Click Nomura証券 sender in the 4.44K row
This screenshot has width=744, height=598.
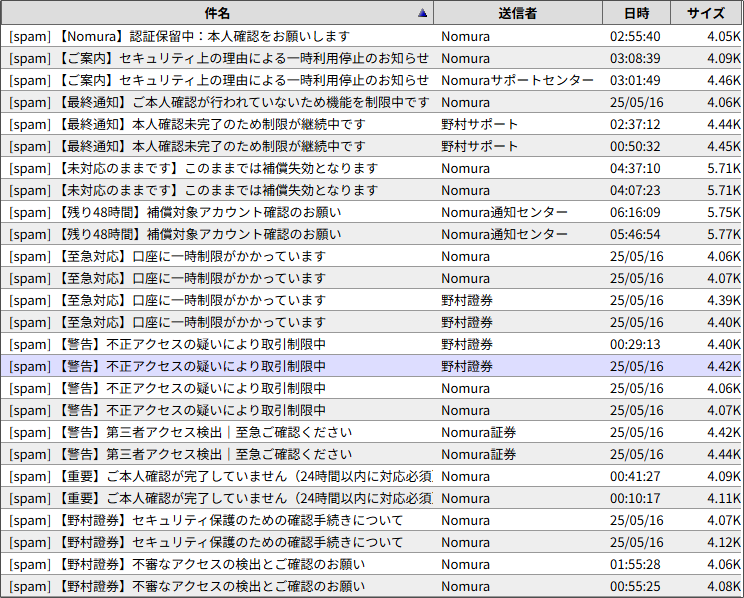click(479, 454)
